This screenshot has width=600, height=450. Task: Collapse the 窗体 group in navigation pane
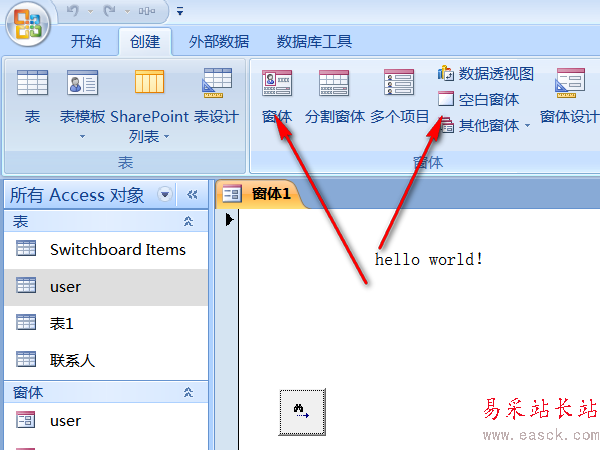[188, 392]
